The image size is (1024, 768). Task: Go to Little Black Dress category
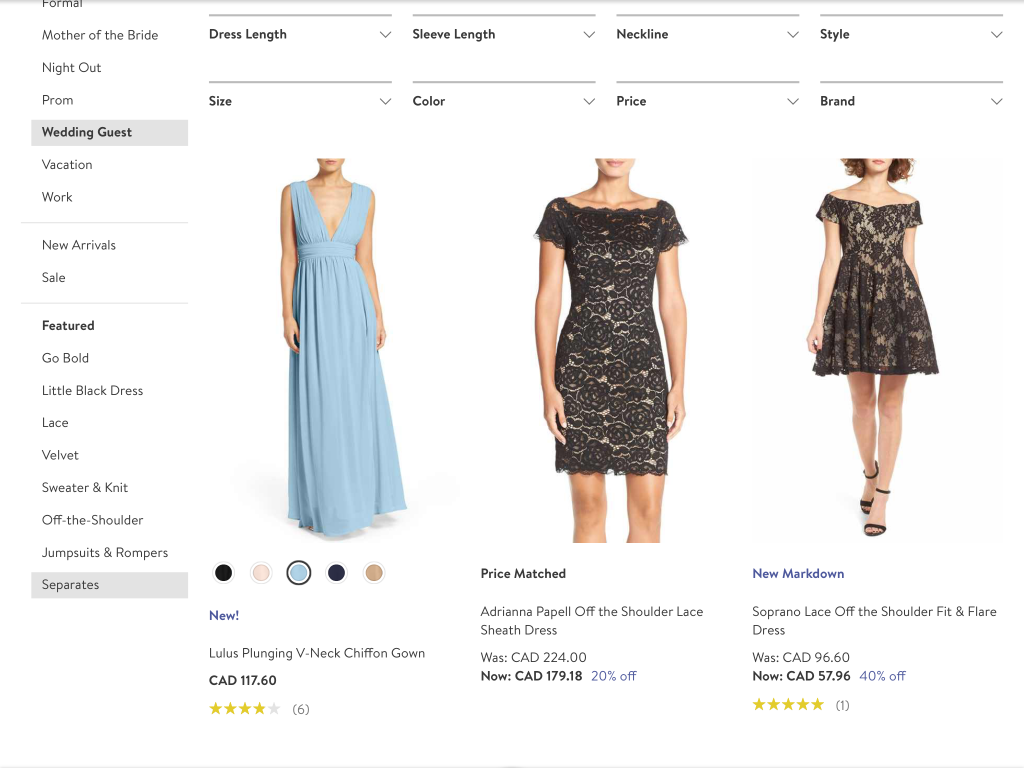click(x=92, y=390)
